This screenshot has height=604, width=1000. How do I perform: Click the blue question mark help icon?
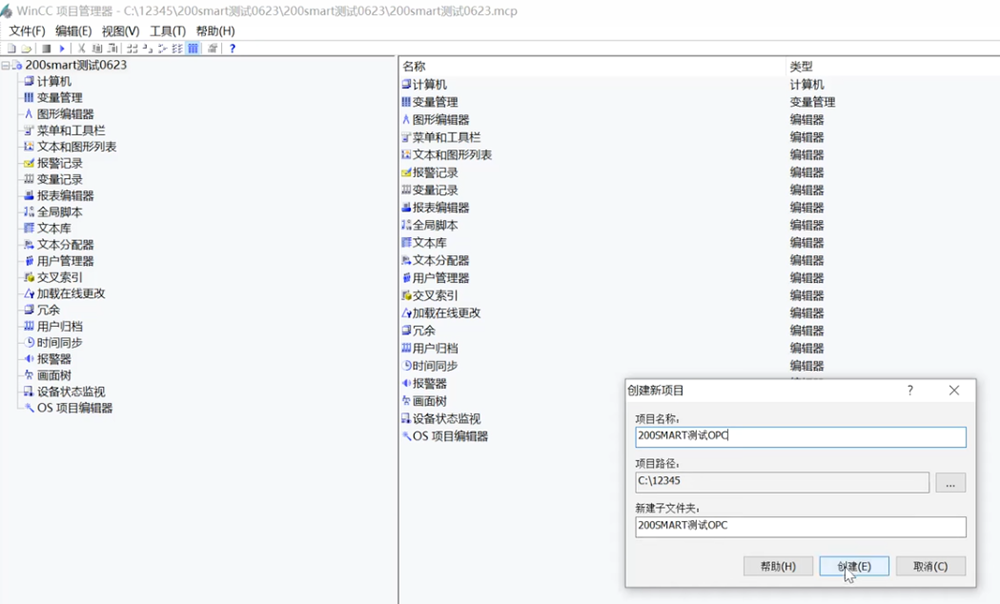click(x=232, y=48)
